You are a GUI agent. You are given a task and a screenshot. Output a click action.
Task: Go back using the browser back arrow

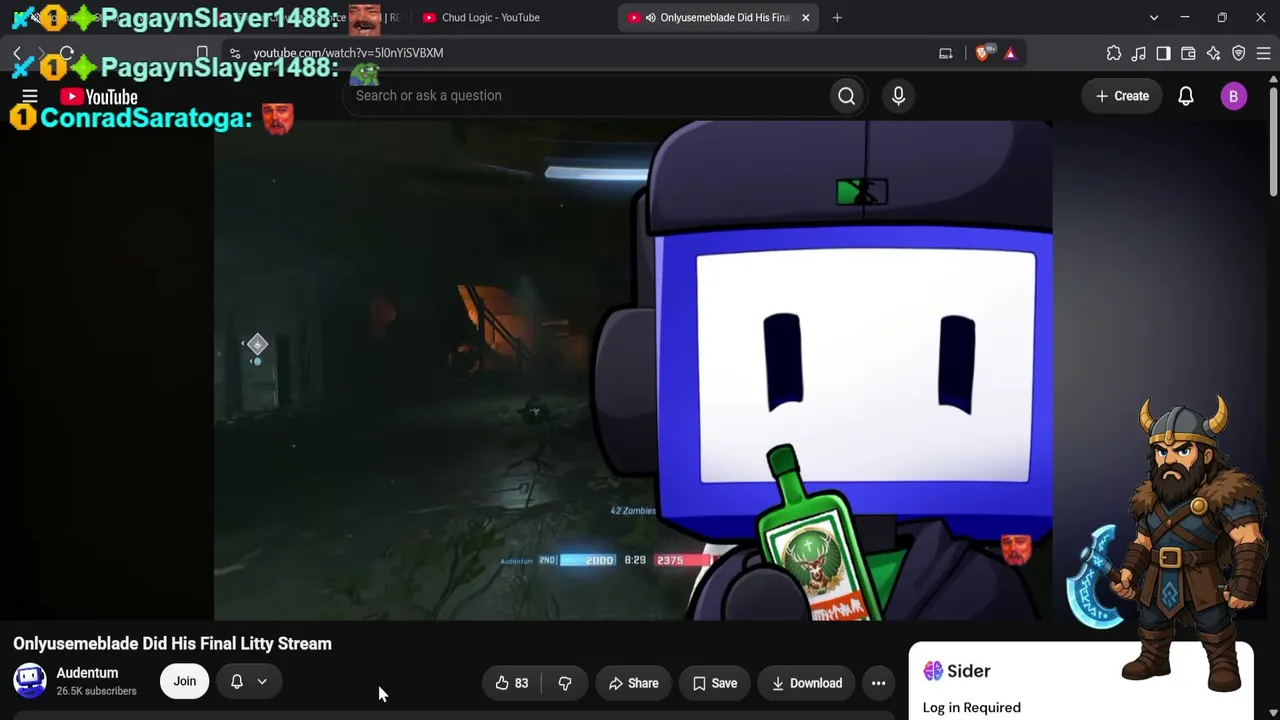17,53
